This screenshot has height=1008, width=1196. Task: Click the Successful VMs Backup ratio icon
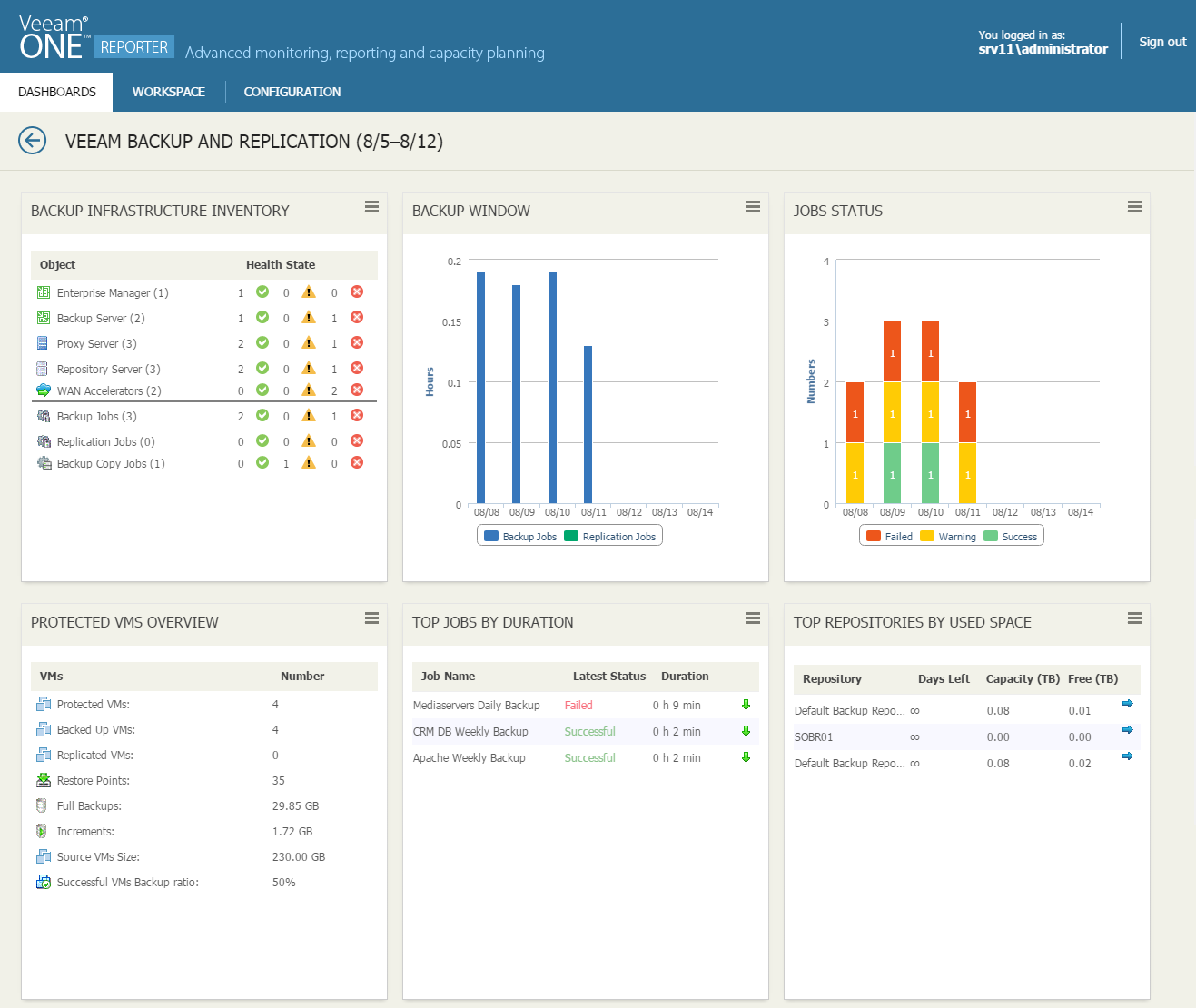click(x=43, y=882)
